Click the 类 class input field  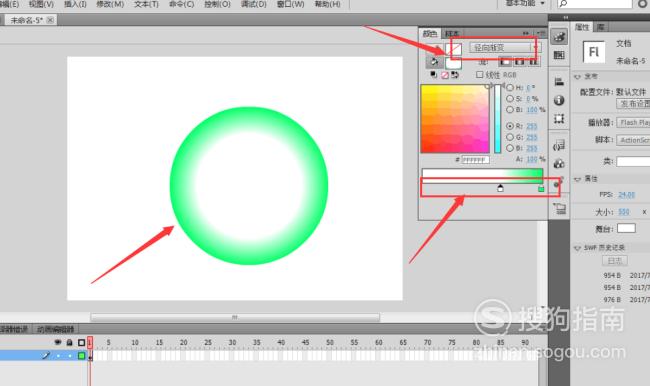pyautogui.click(x=633, y=161)
